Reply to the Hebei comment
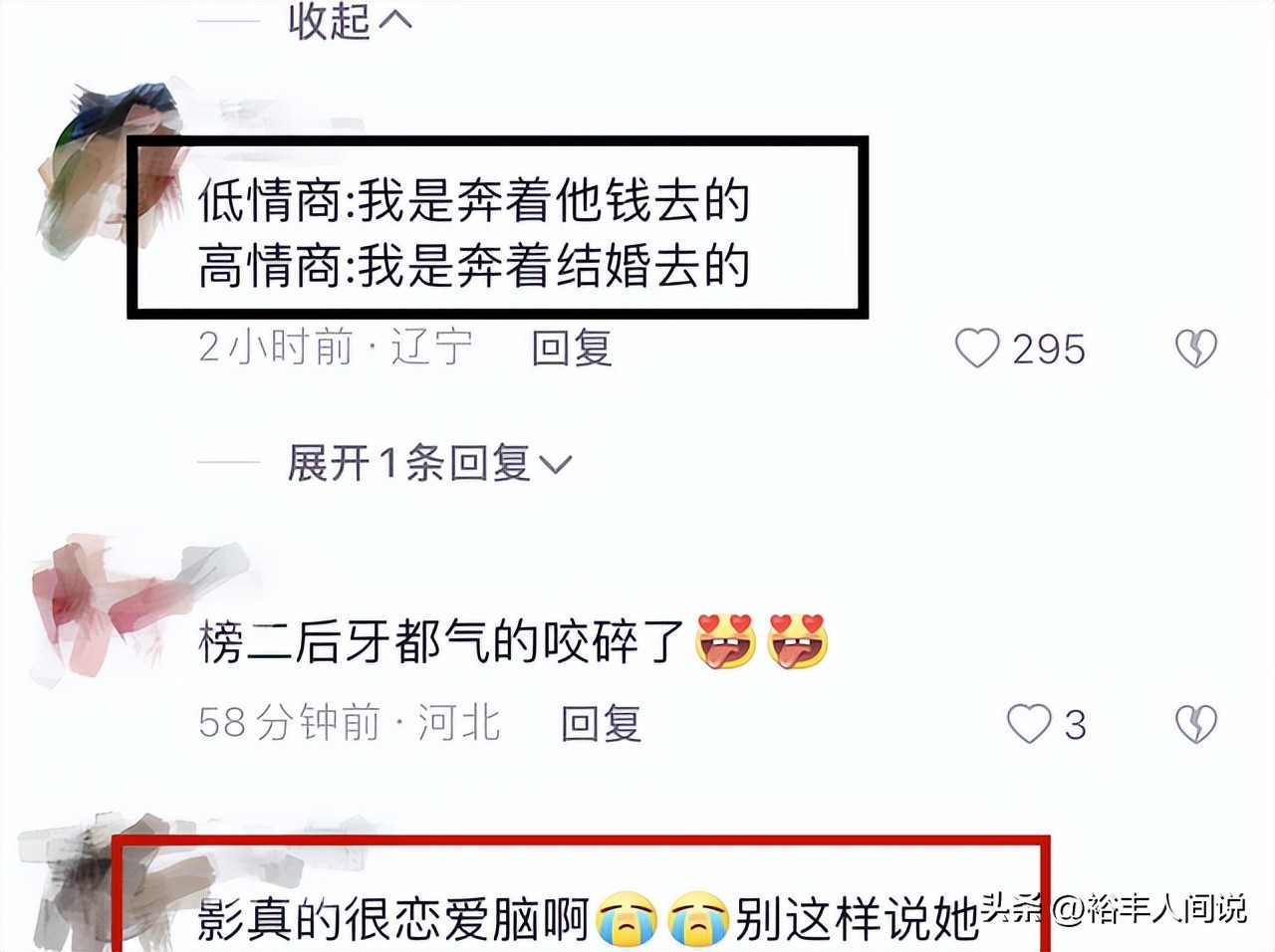Screen dimensions: 1275x952 (x=602, y=724)
